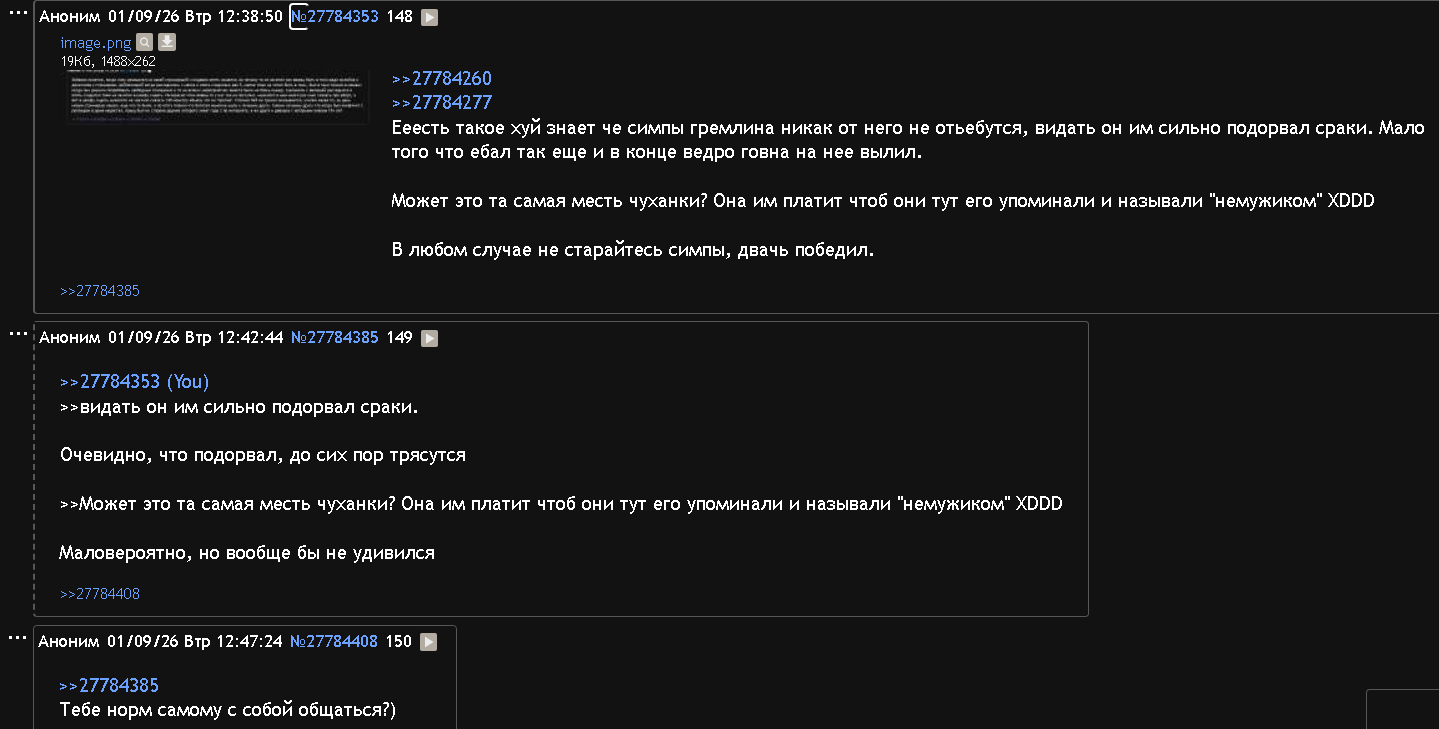
Task: Jump to reply >>27784385 below post 148
Action: (100, 291)
